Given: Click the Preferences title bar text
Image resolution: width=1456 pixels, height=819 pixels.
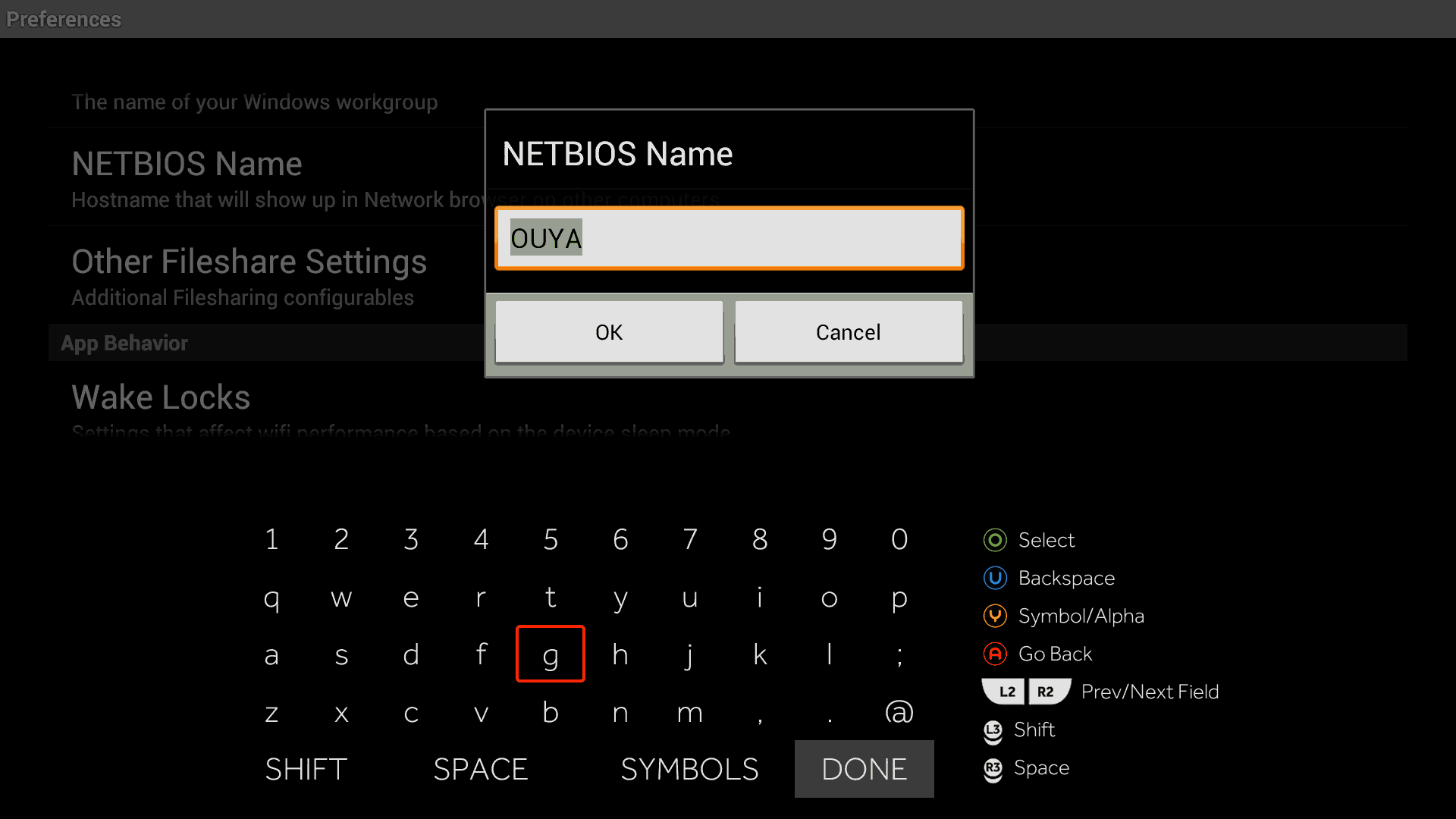Looking at the screenshot, I should (64, 19).
